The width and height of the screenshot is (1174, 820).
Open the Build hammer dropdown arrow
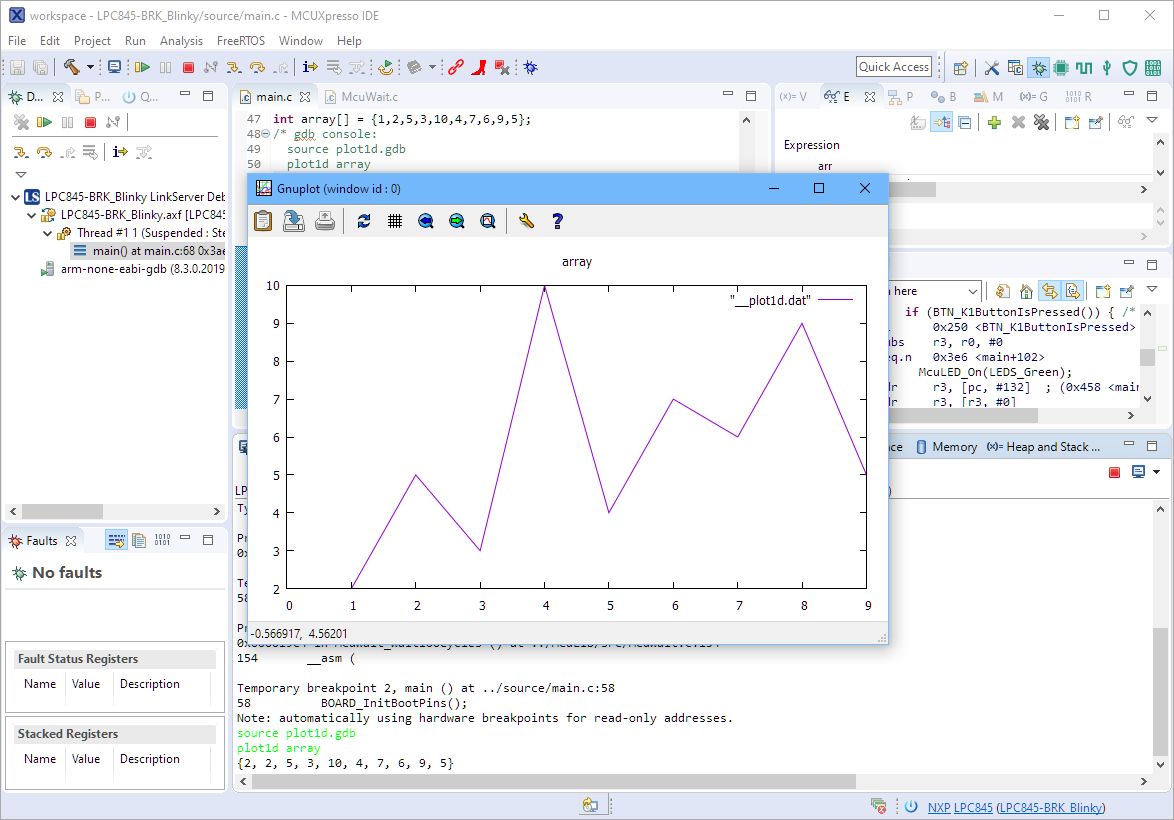(90, 67)
